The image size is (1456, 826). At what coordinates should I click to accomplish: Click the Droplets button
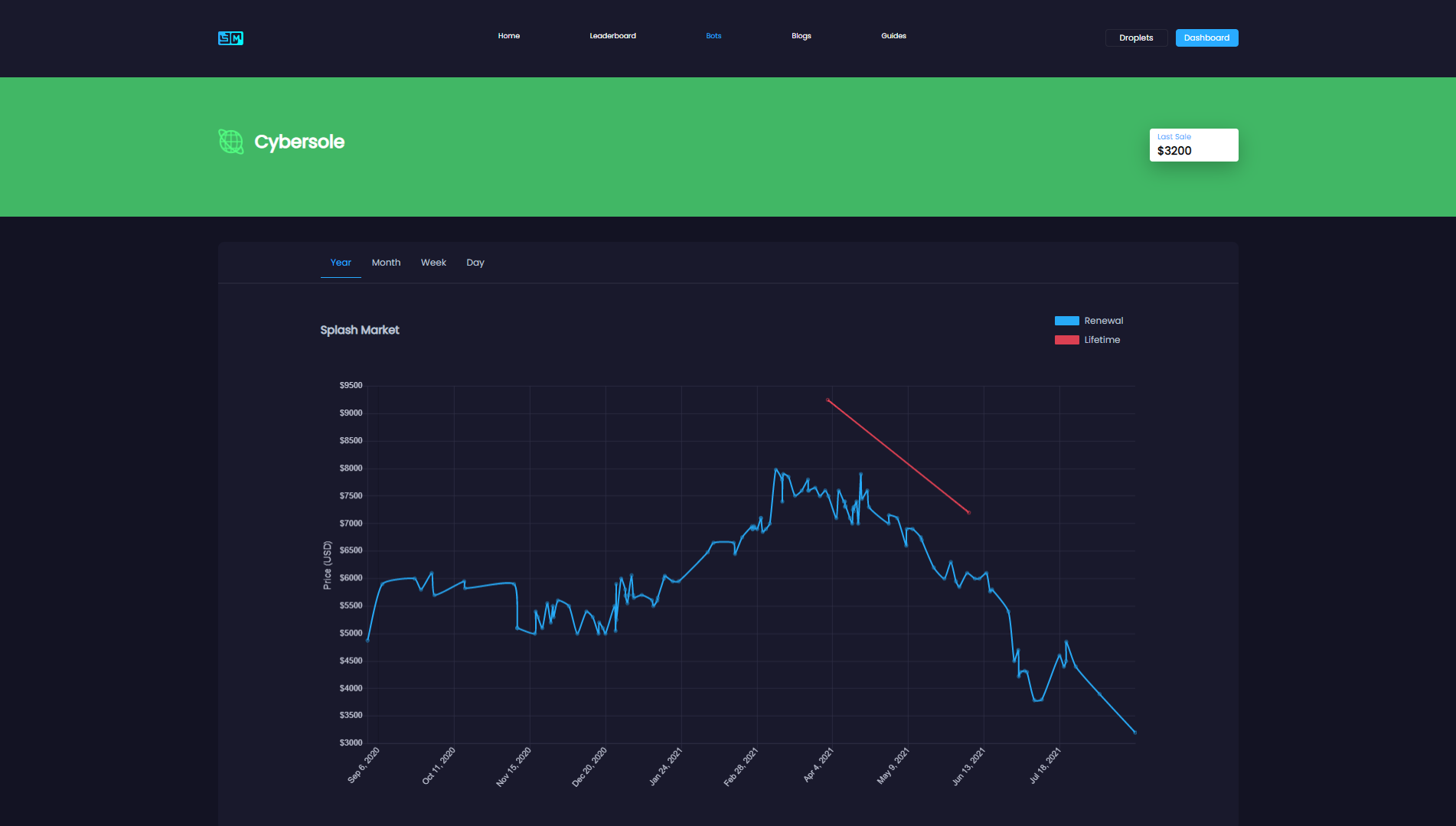(1135, 38)
